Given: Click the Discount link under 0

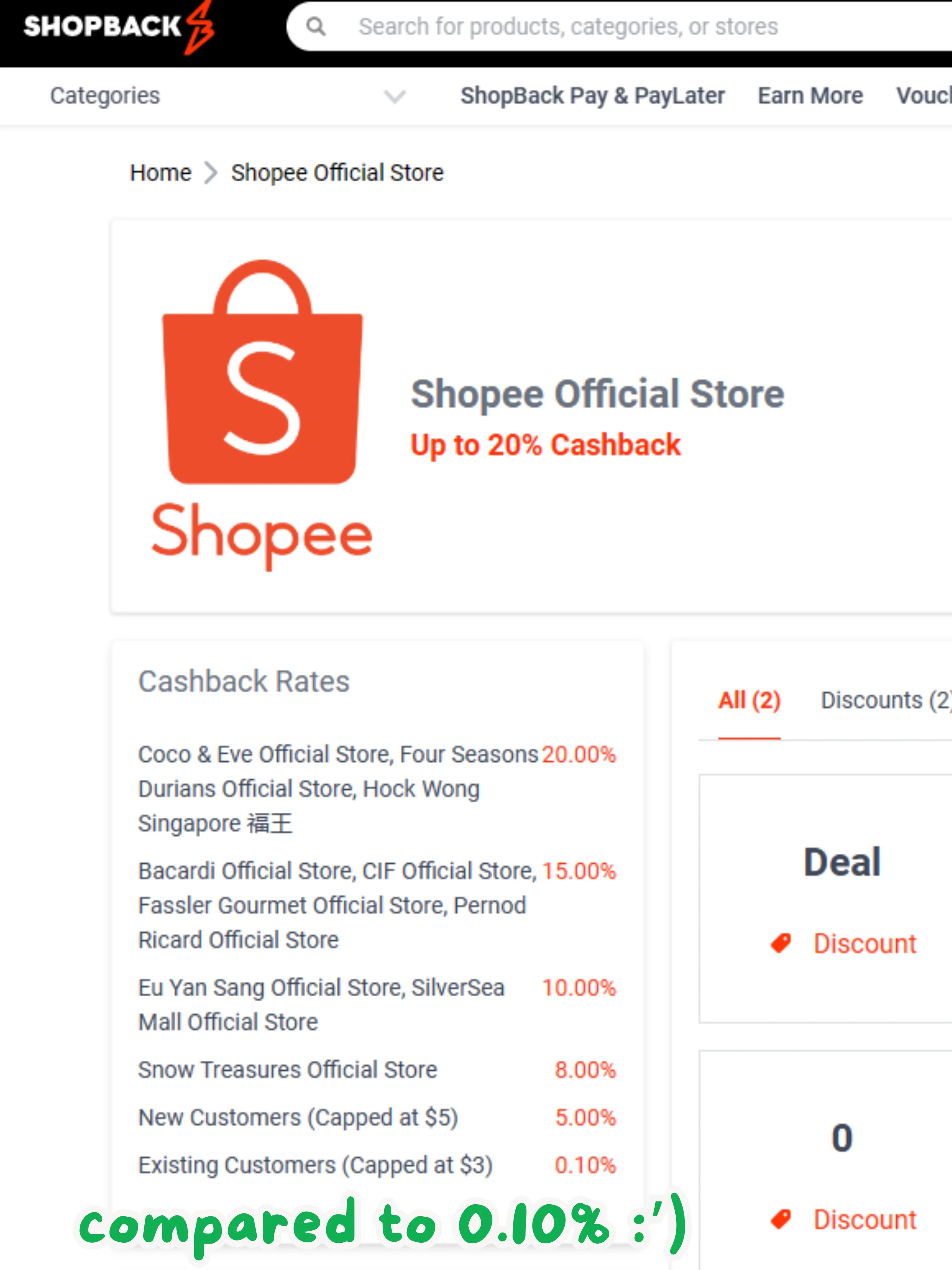Looking at the screenshot, I should (865, 1220).
